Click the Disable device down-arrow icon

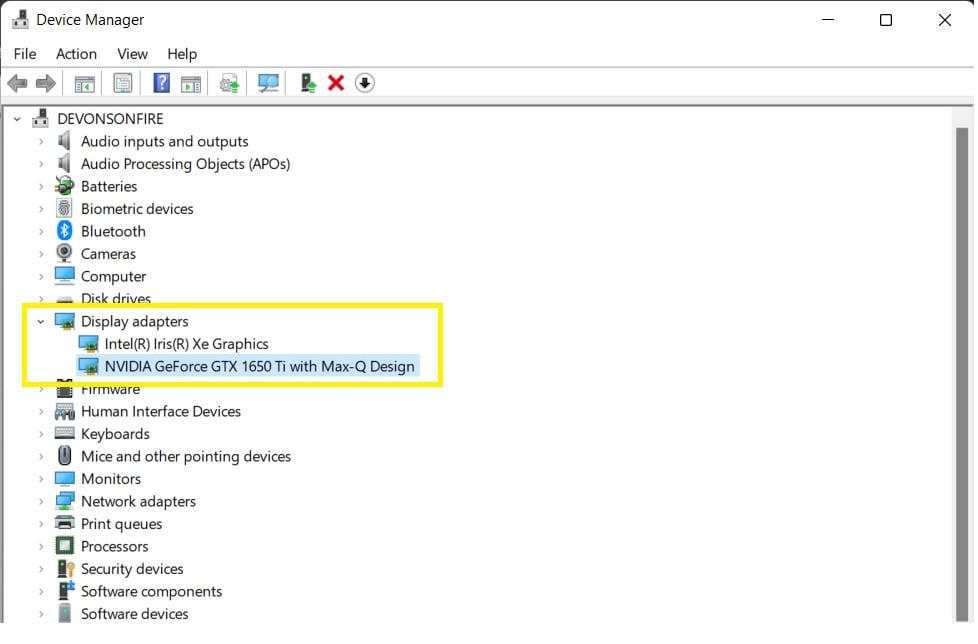[365, 83]
